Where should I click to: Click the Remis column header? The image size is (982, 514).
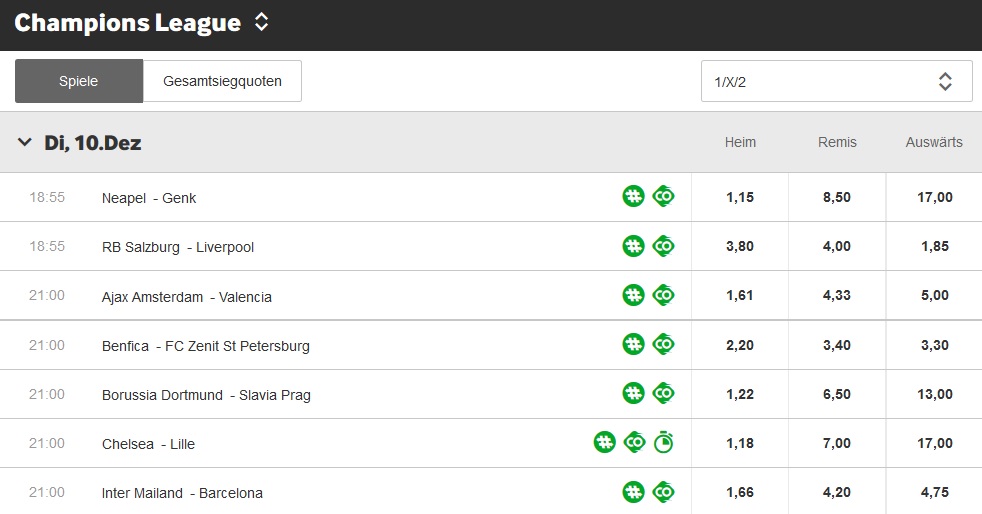click(837, 142)
